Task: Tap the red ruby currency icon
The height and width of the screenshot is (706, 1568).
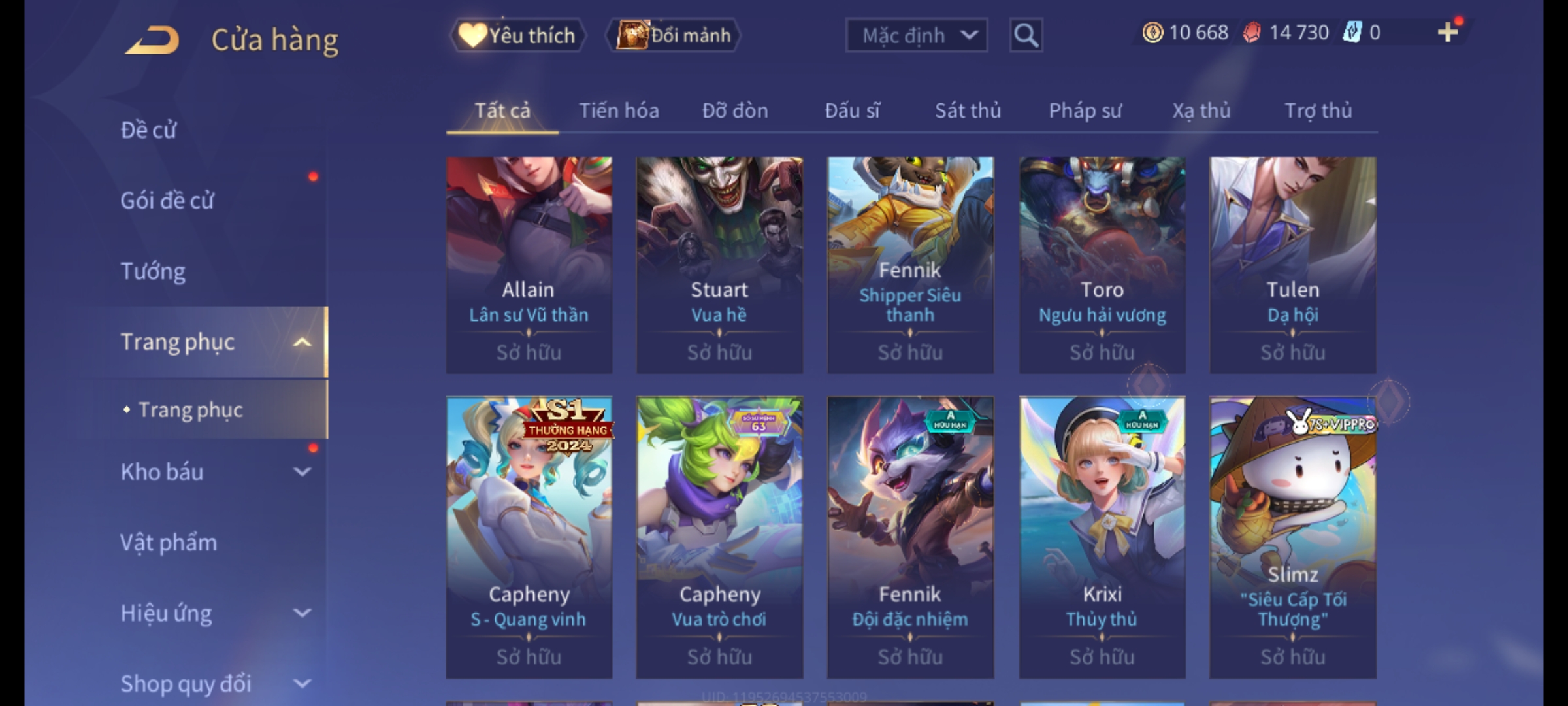Action: coord(1252,33)
